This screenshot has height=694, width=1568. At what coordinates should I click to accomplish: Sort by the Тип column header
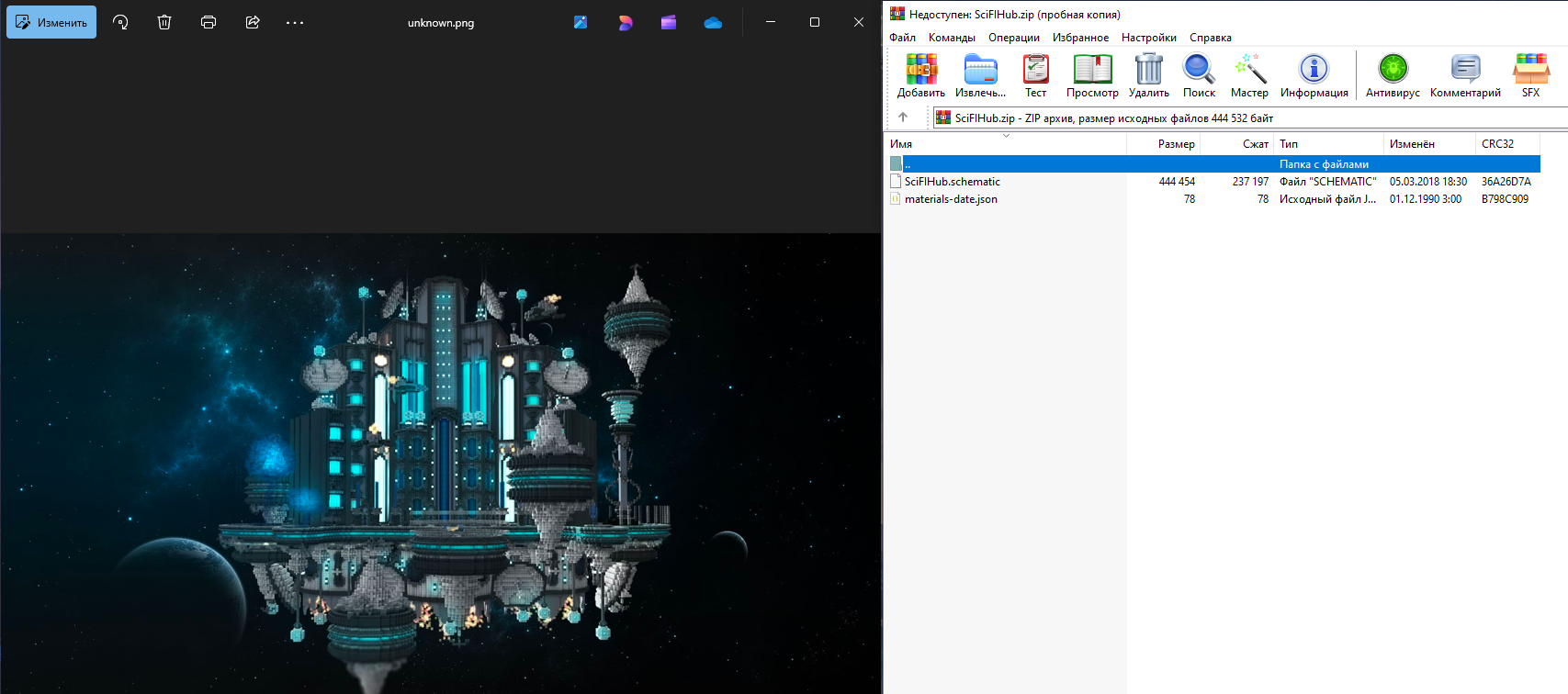coord(1329,144)
